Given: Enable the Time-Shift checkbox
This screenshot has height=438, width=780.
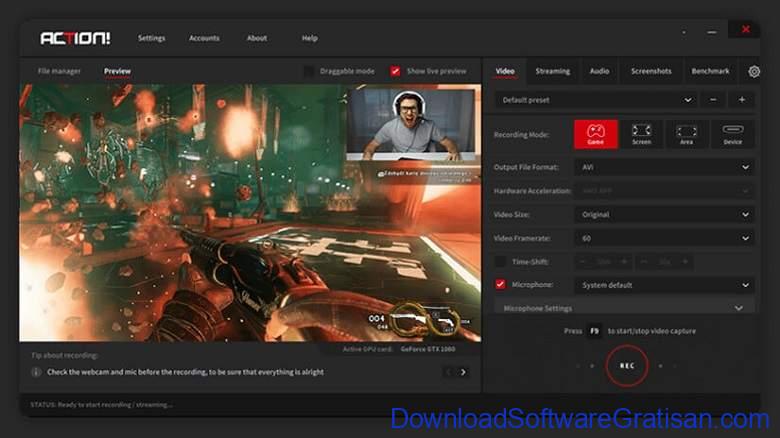Looking at the screenshot, I should point(500,261).
